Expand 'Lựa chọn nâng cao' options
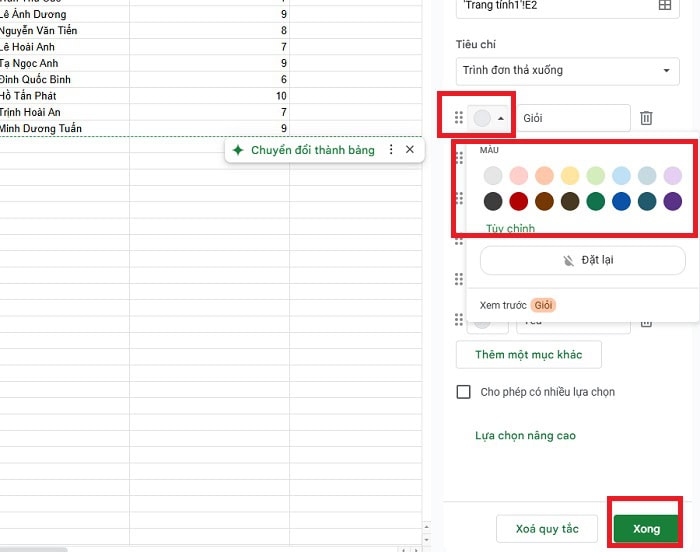Image resolution: width=700 pixels, height=552 pixels. tap(525, 436)
